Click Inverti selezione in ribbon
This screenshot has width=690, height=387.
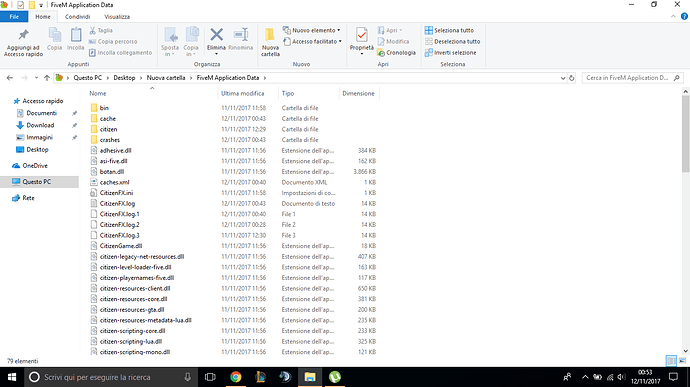tap(450, 53)
